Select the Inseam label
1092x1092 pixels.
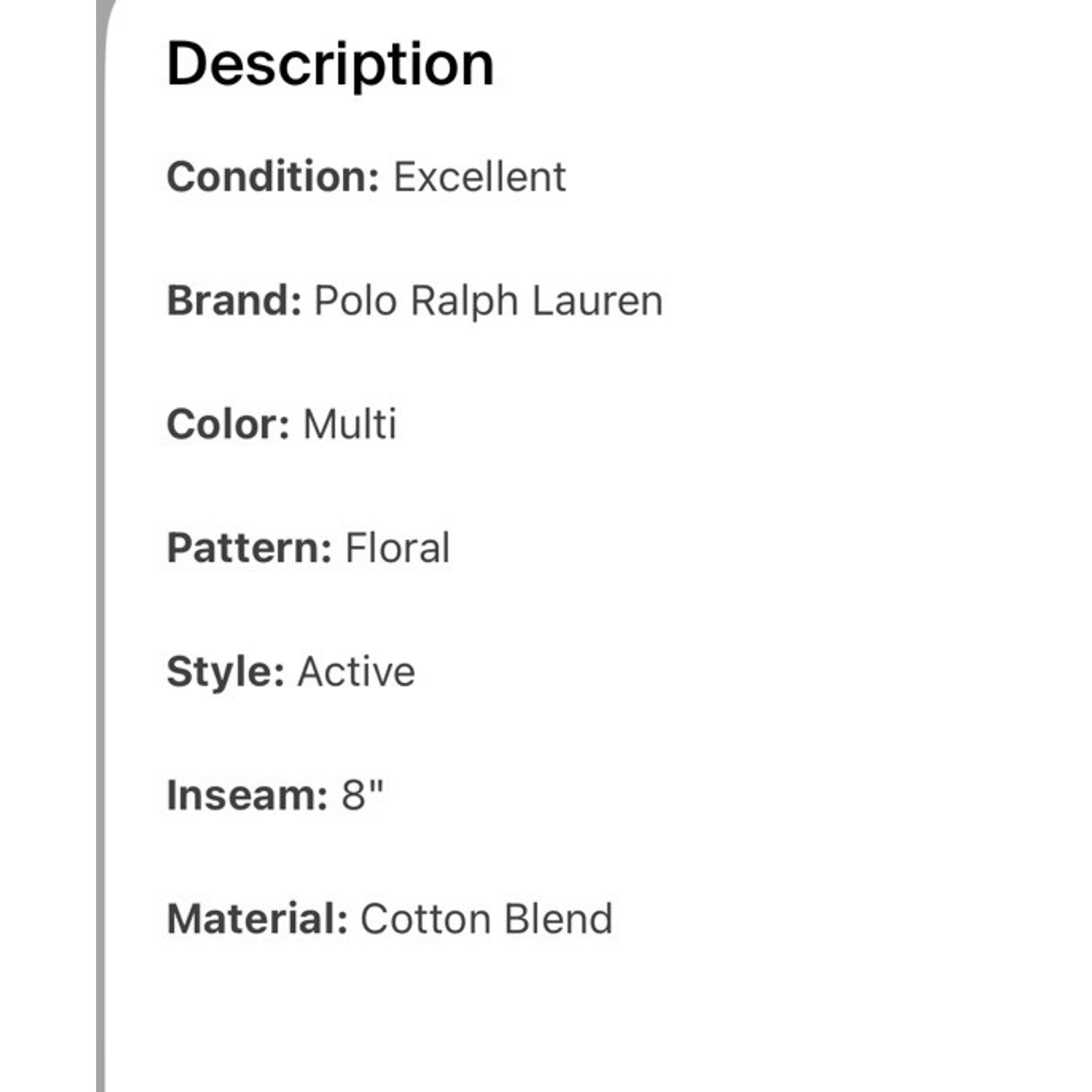[x=247, y=795]
